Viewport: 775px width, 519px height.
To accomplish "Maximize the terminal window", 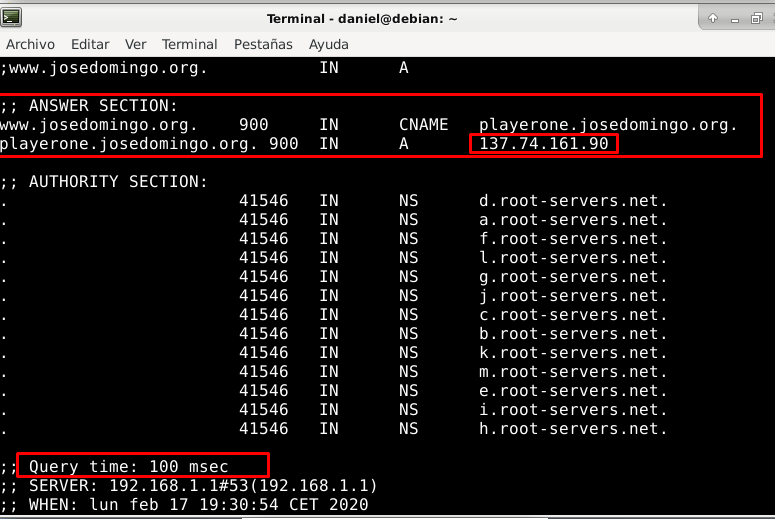I will pyautogui.click(x=757, y=18).
